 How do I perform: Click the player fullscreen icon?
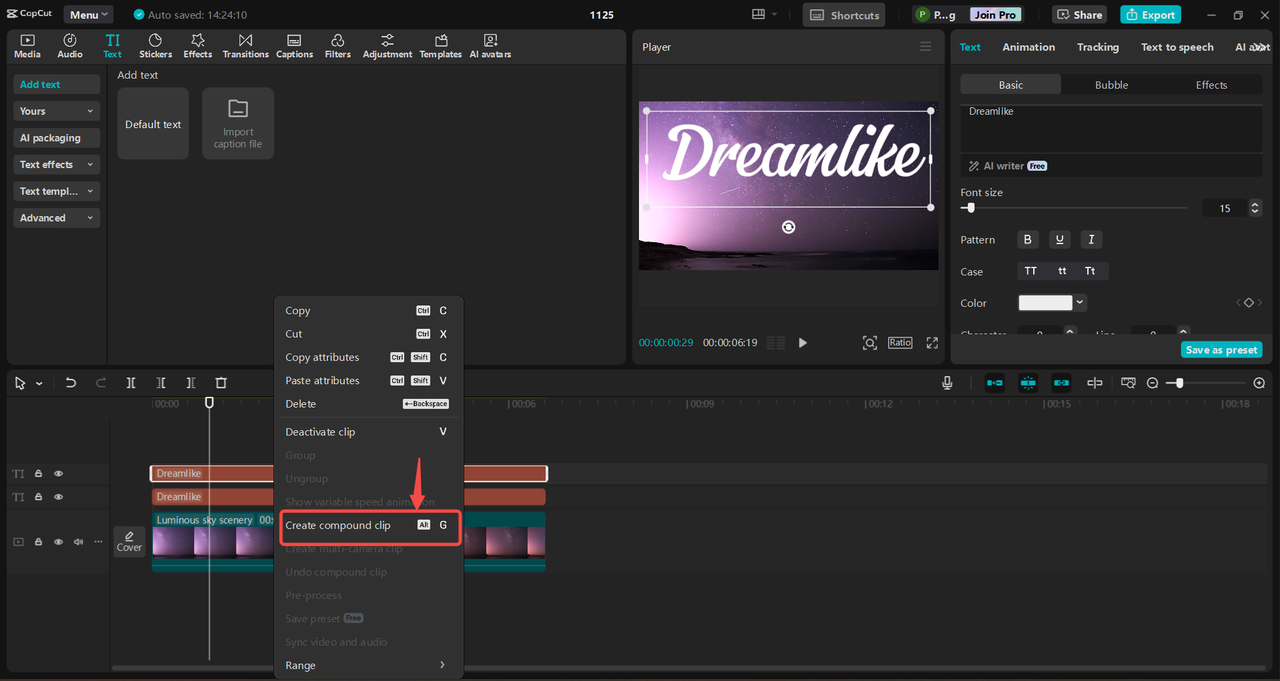932,342
